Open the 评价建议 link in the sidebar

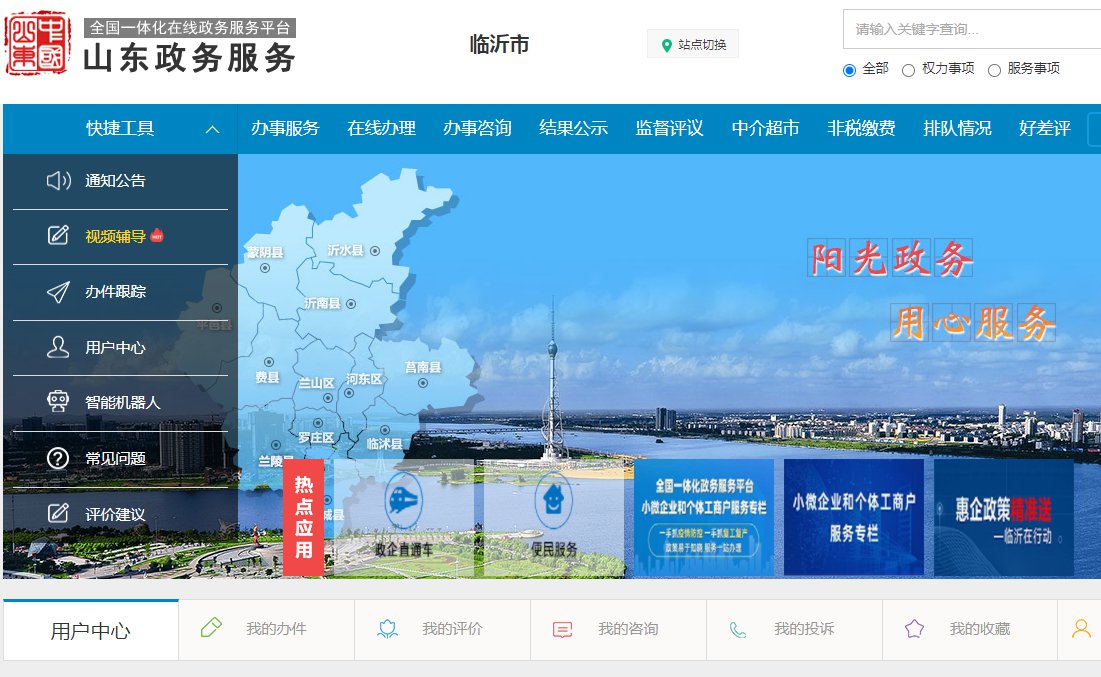[115, 514]
